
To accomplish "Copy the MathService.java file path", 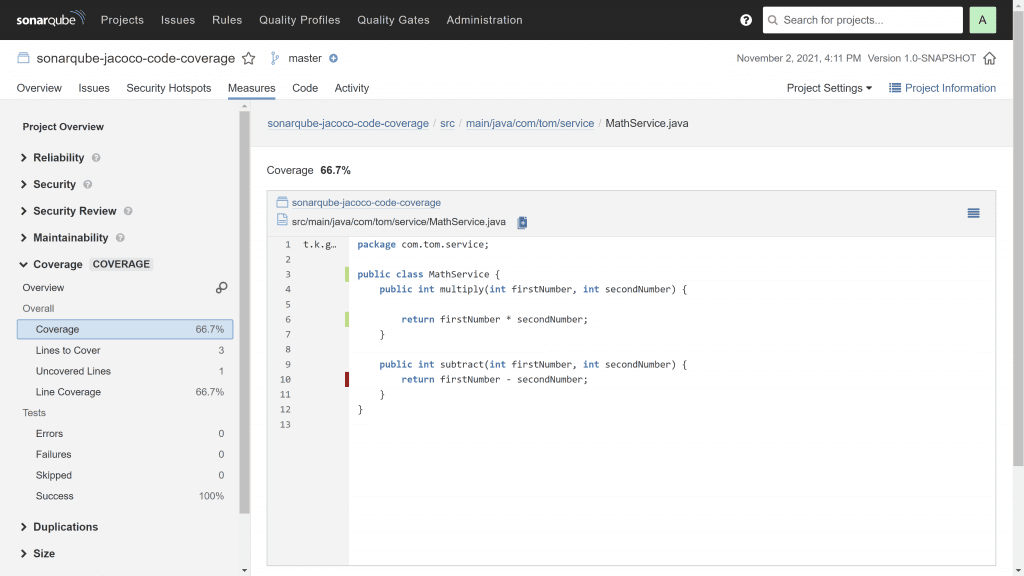I will 522,222.
